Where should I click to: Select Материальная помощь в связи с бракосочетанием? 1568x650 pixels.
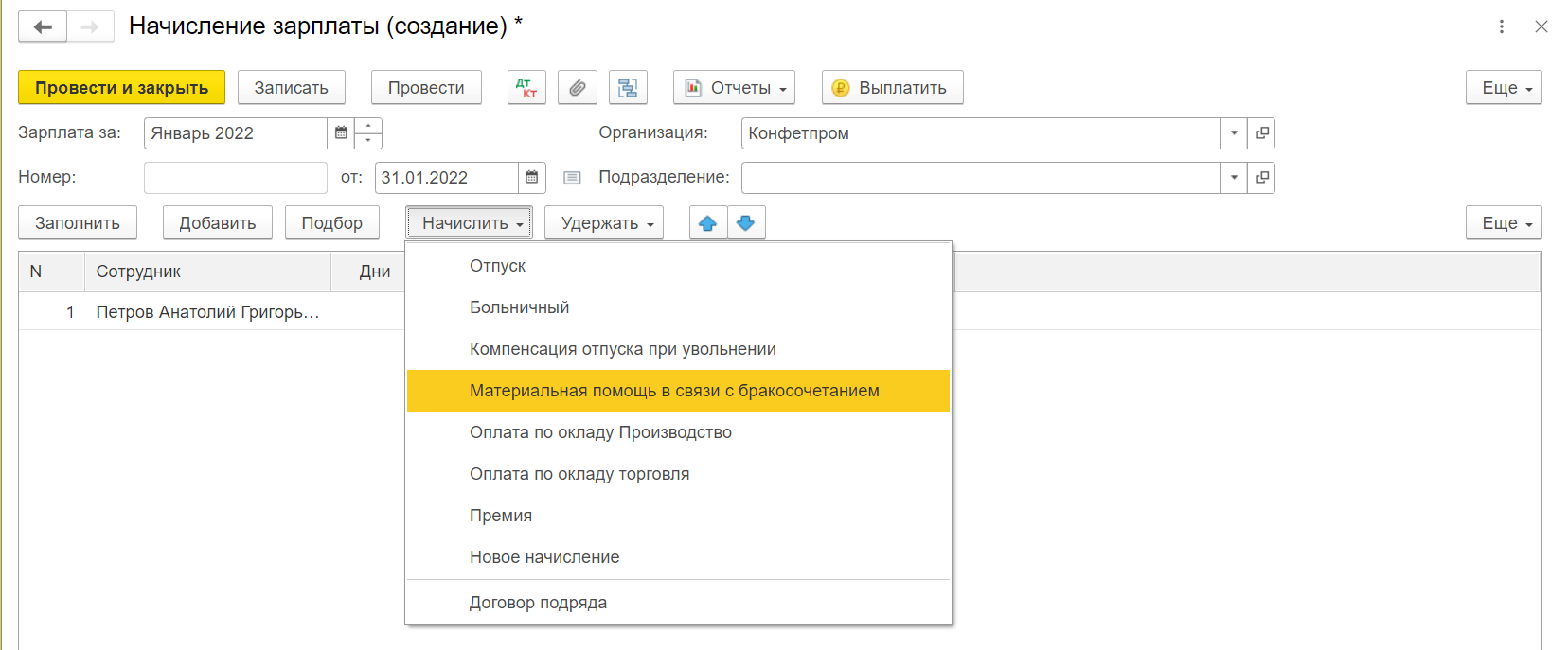click(x=678, y=391)
